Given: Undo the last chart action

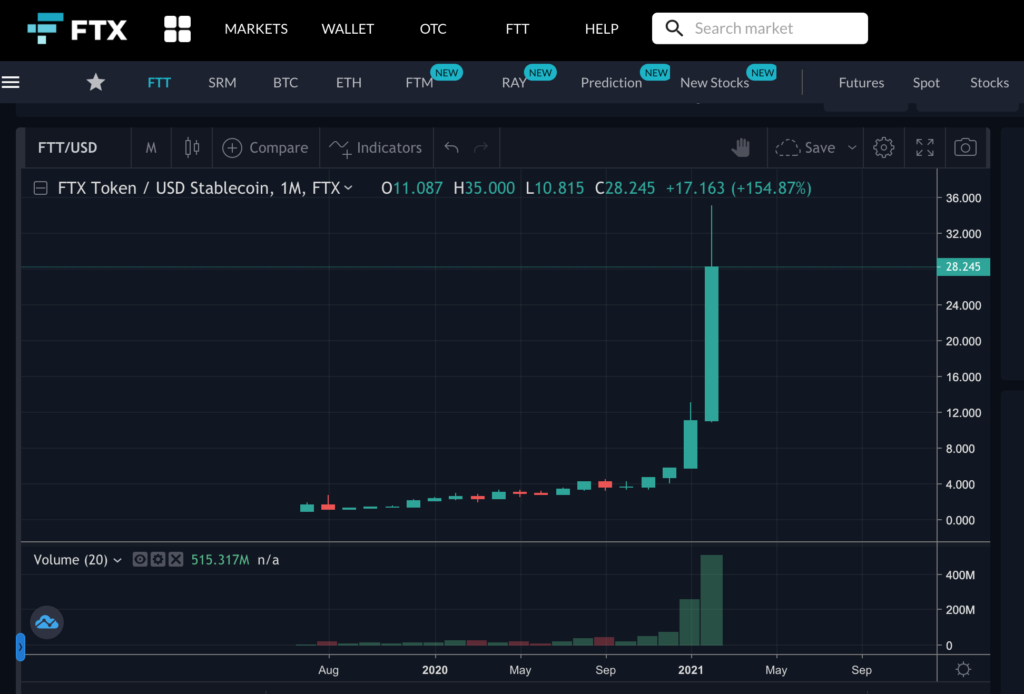Looking at the screenshot, I should click(x=451, y=148).
